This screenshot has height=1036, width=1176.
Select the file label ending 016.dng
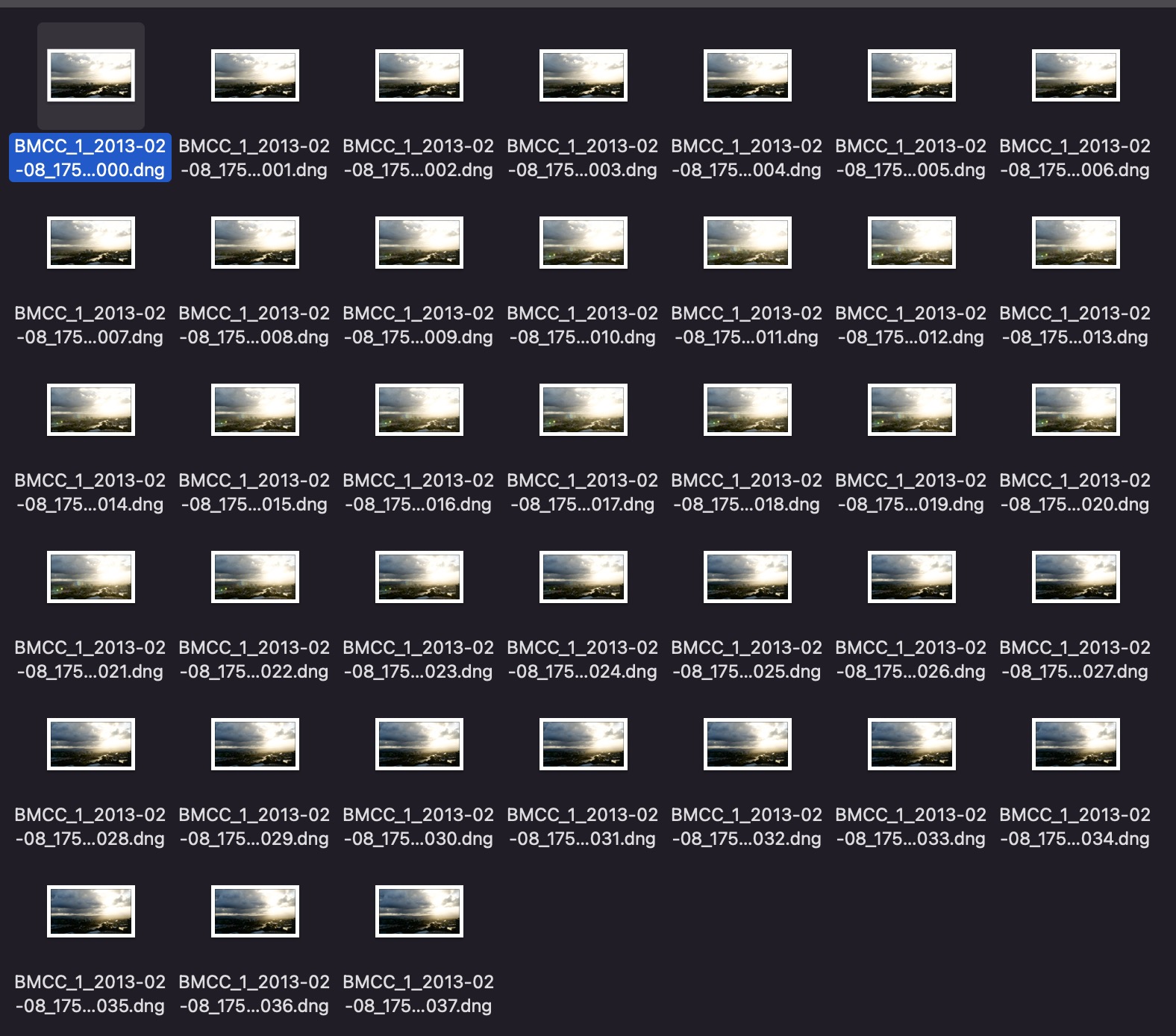(419, 493)
